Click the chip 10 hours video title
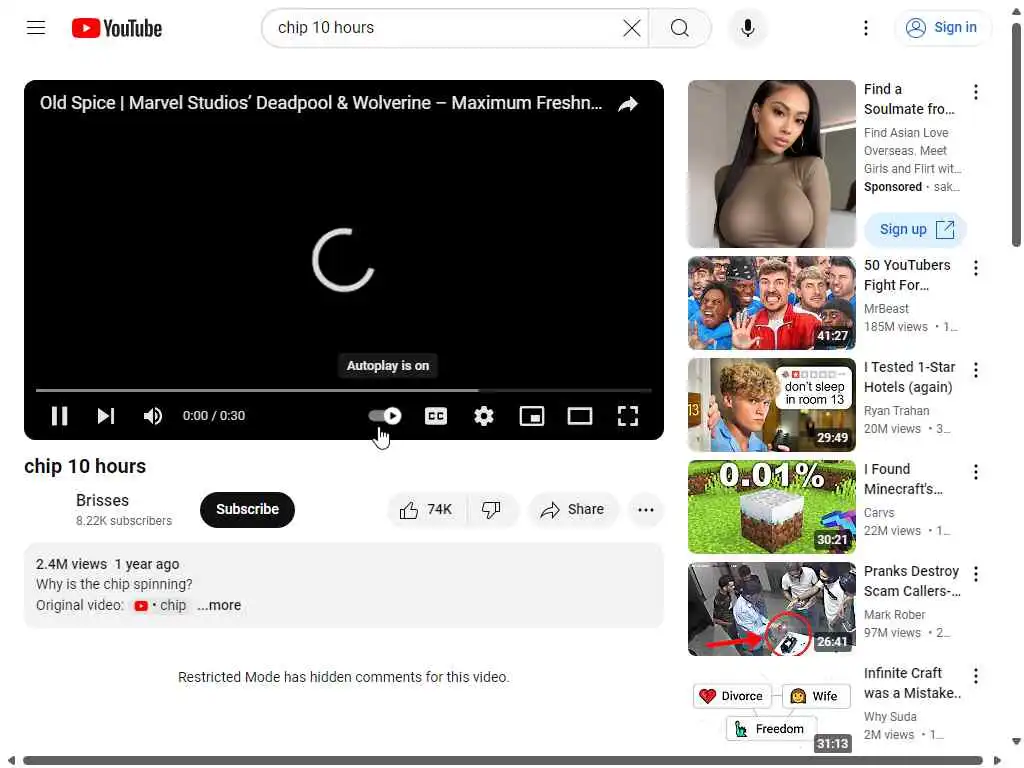1024x768 pixels. point(85,466)
